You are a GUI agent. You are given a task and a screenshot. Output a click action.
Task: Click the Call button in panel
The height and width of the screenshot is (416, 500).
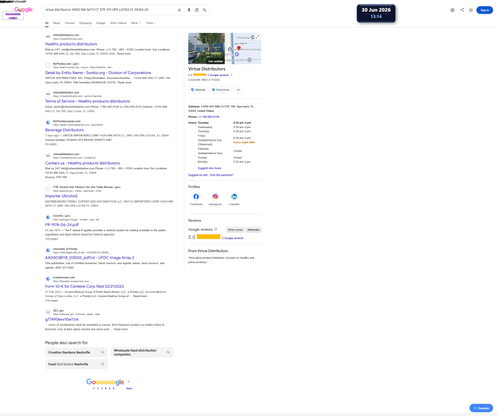point(238,90)
